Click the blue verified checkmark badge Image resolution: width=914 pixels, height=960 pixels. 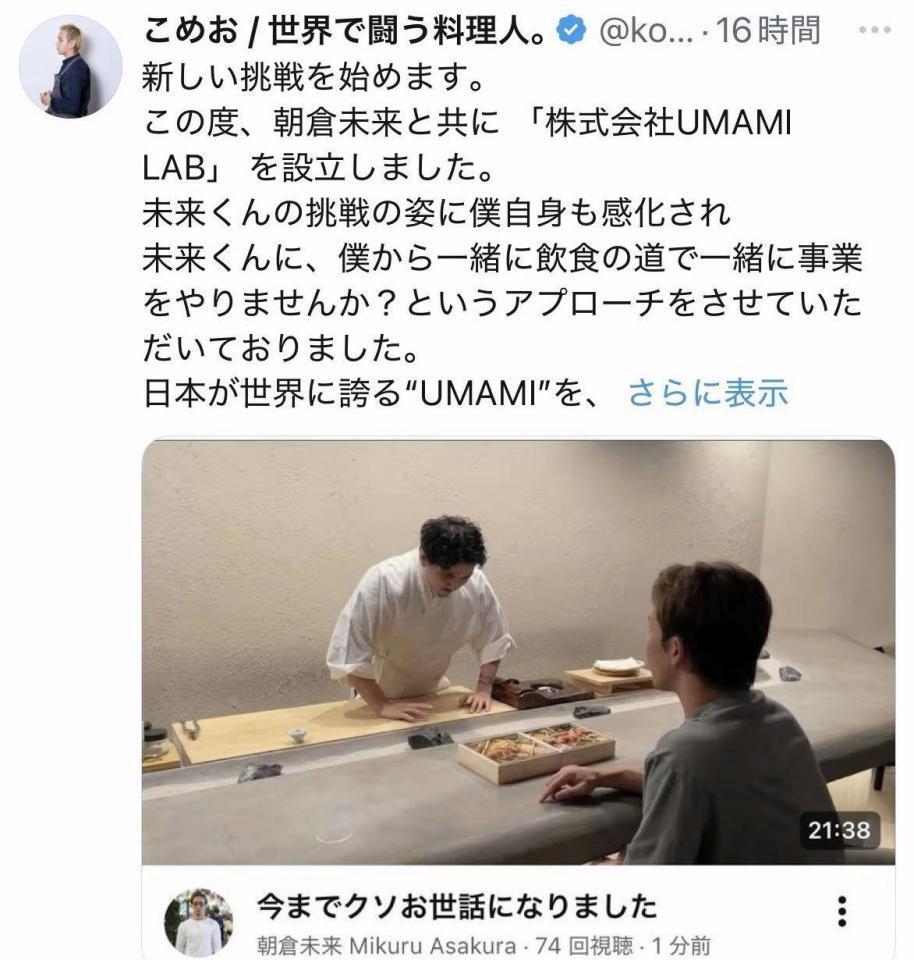(x=570, y=31)
